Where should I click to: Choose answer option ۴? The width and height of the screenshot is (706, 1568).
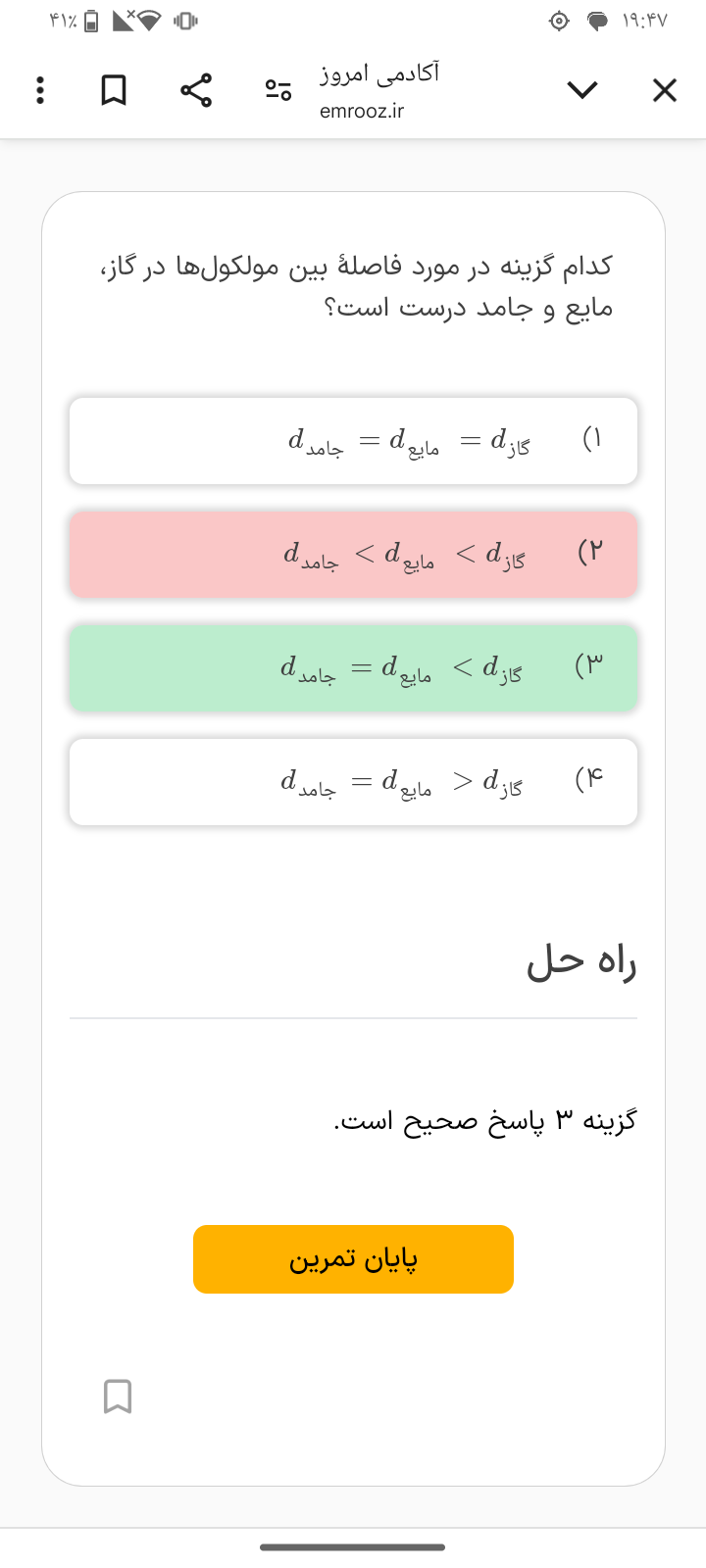[x=353, y=782]
